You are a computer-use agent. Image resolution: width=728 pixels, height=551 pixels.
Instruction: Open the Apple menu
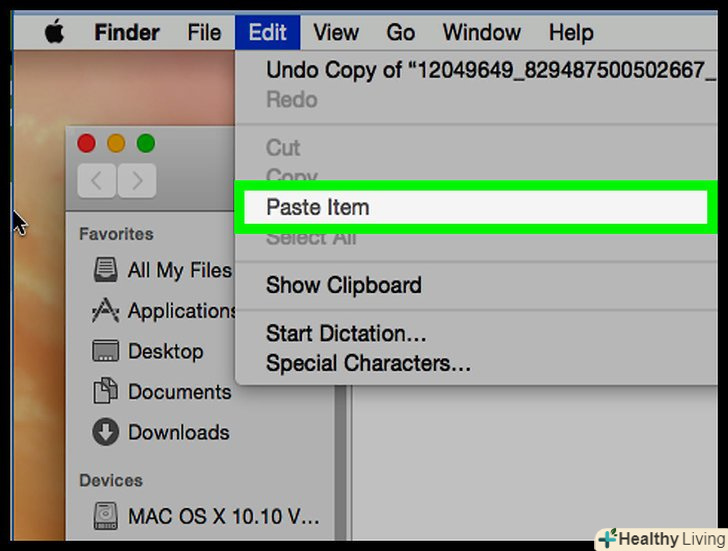(54, 32)
